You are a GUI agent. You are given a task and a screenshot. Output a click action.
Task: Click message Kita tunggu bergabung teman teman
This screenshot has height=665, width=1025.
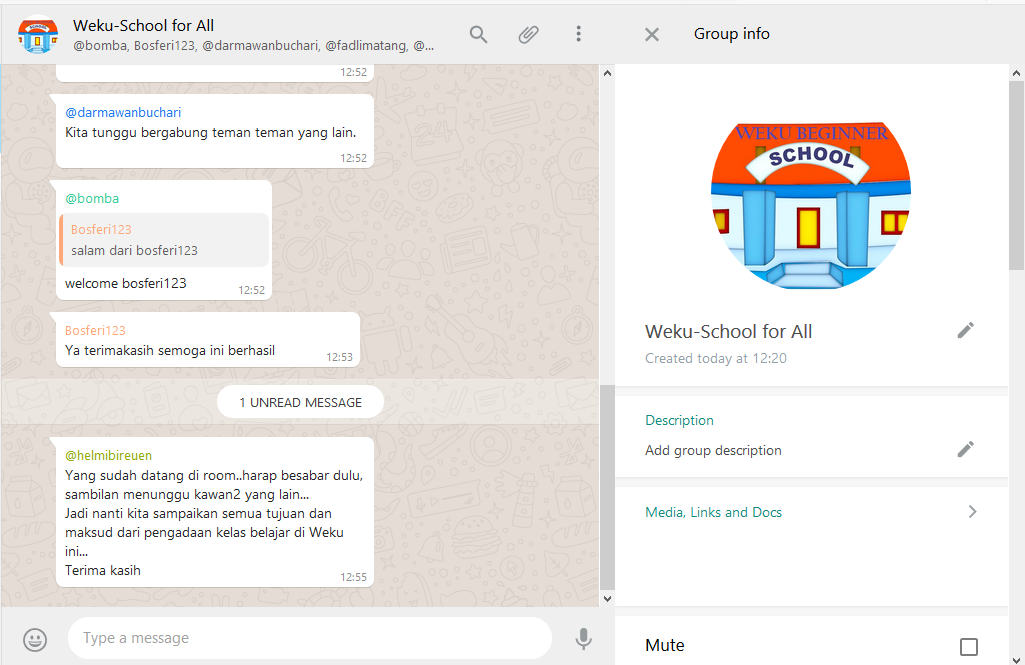(x=210, y=133)
